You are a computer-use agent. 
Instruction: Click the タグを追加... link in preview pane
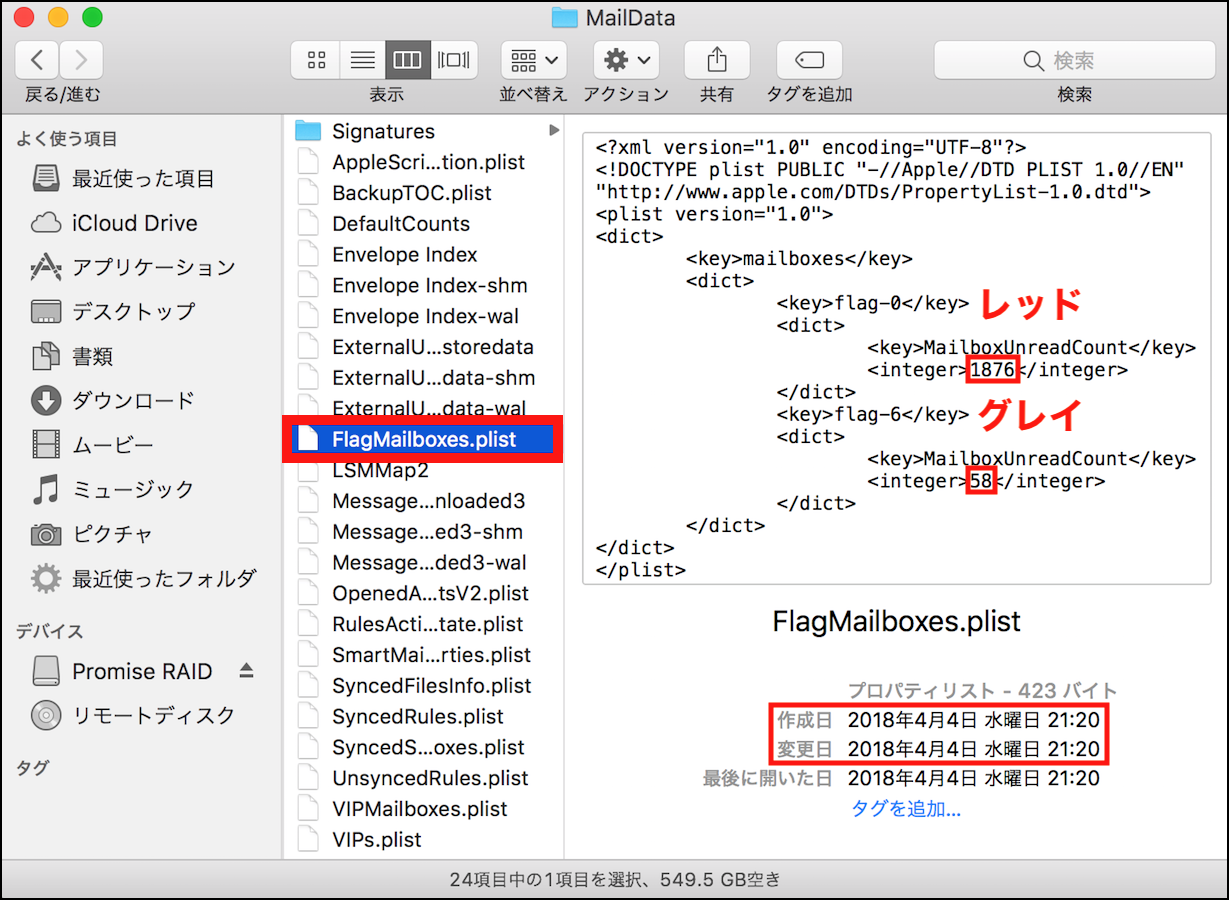(907, 809)
